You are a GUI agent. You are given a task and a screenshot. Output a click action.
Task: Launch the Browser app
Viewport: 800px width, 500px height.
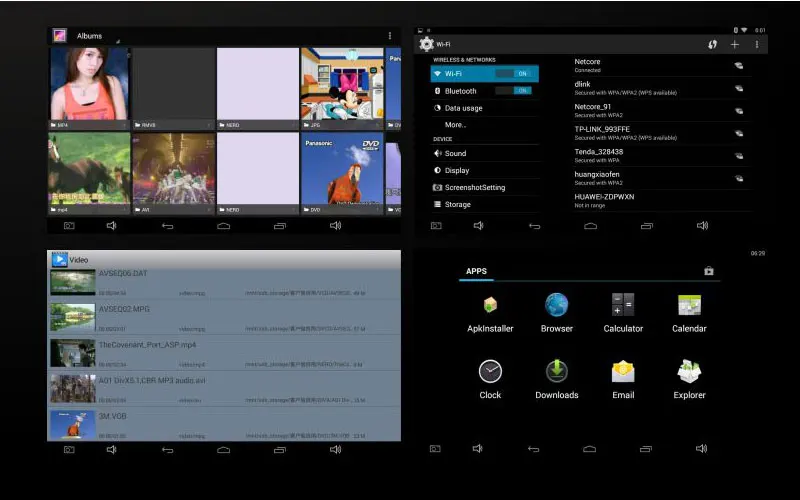tap(557, 314)
